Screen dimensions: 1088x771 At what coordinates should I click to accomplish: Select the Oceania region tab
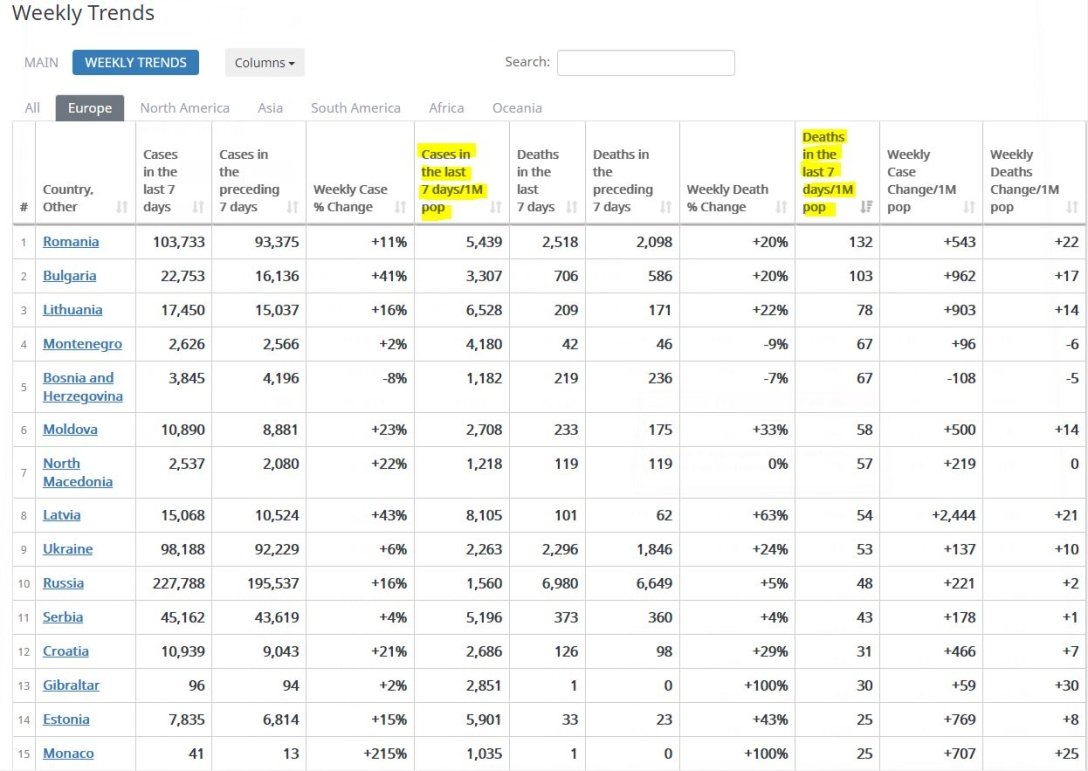(517, 108)
